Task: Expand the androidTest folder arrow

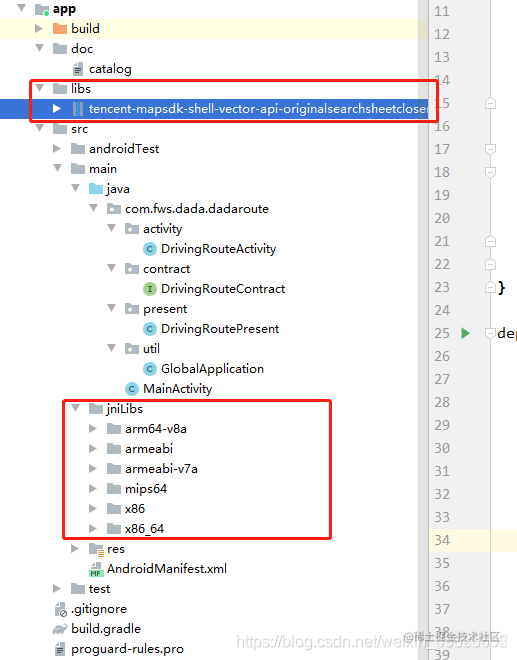Action: point(57,148)
